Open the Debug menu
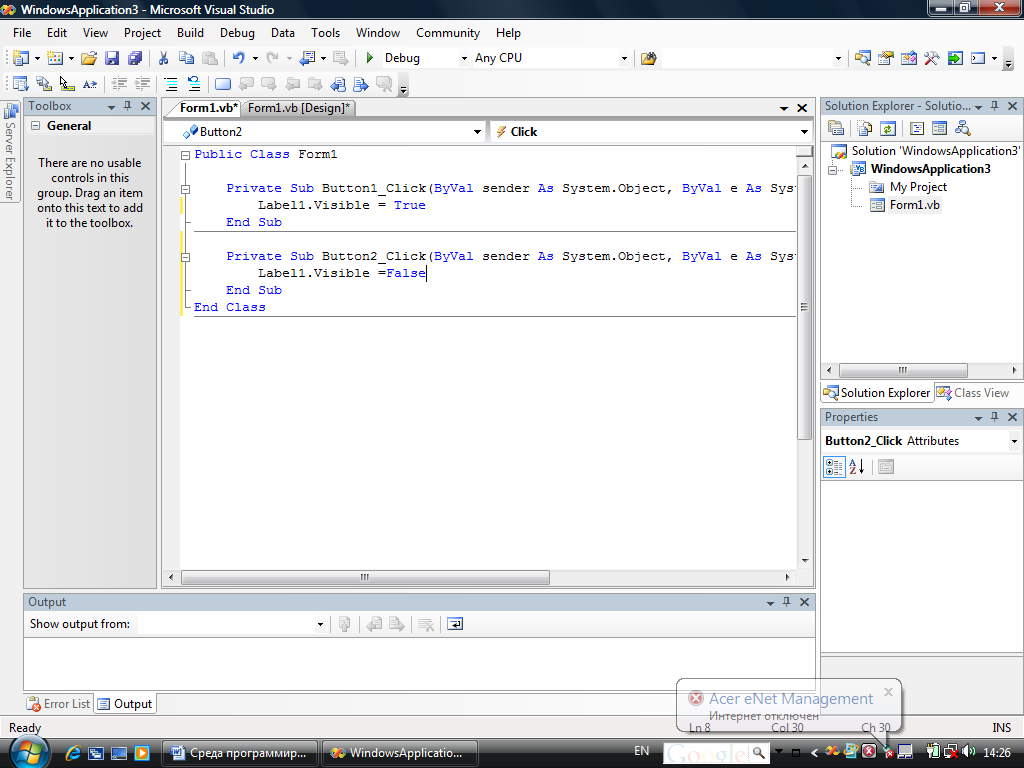The height and width of the screenshot is (768, 1024). pos(237,33)
